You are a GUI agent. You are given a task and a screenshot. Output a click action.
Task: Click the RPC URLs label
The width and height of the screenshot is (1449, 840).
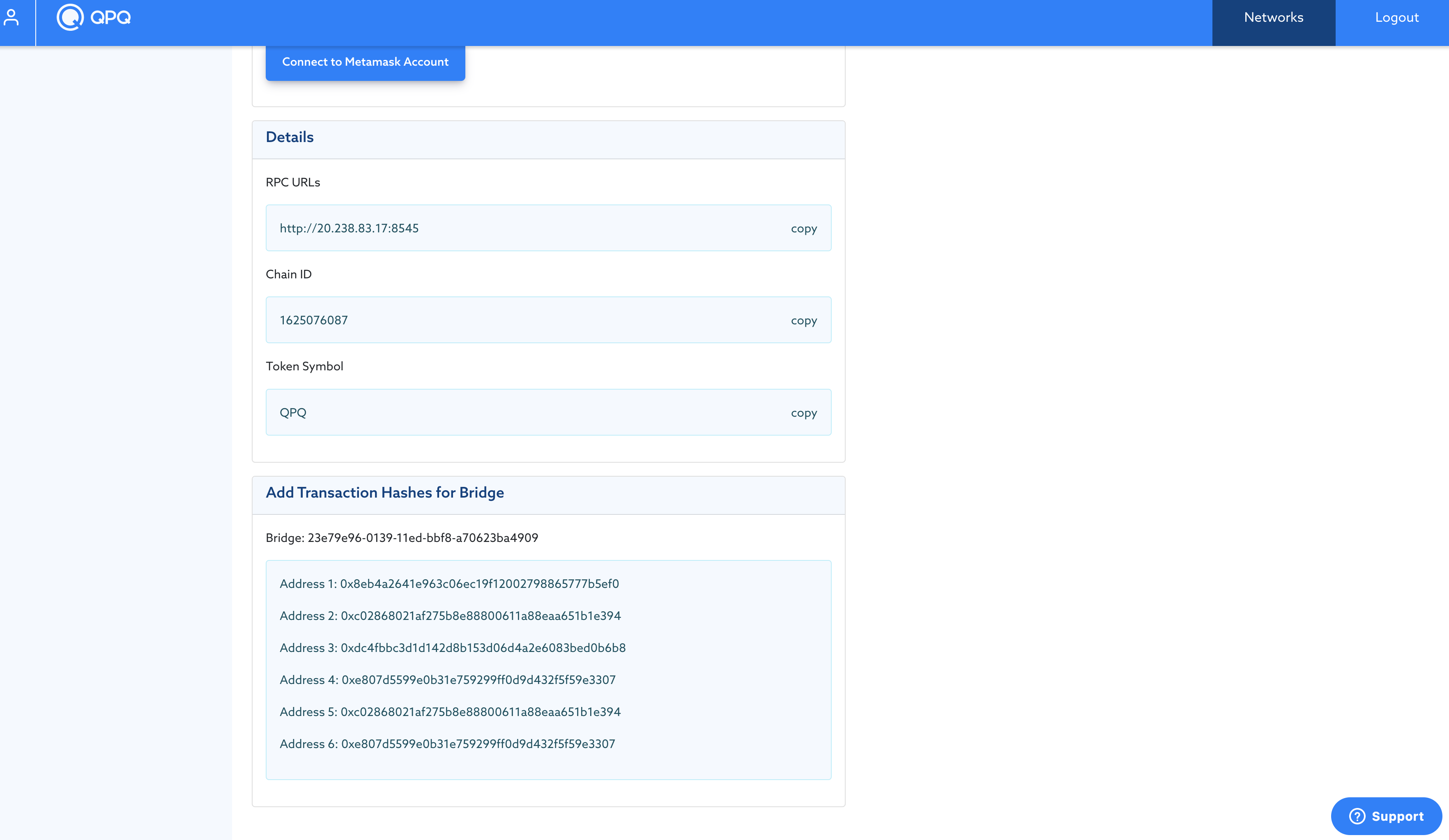[293, 182]
